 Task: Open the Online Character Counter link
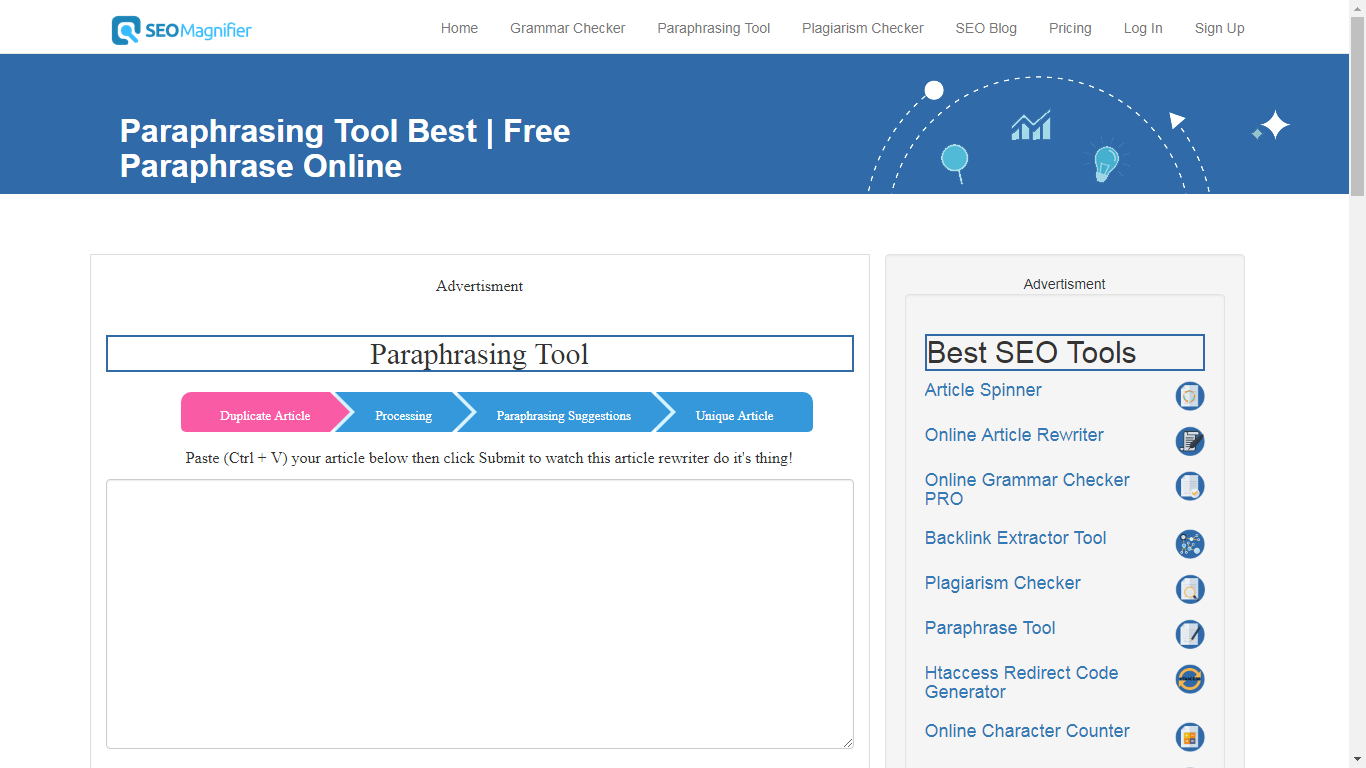click(1027, 731)
